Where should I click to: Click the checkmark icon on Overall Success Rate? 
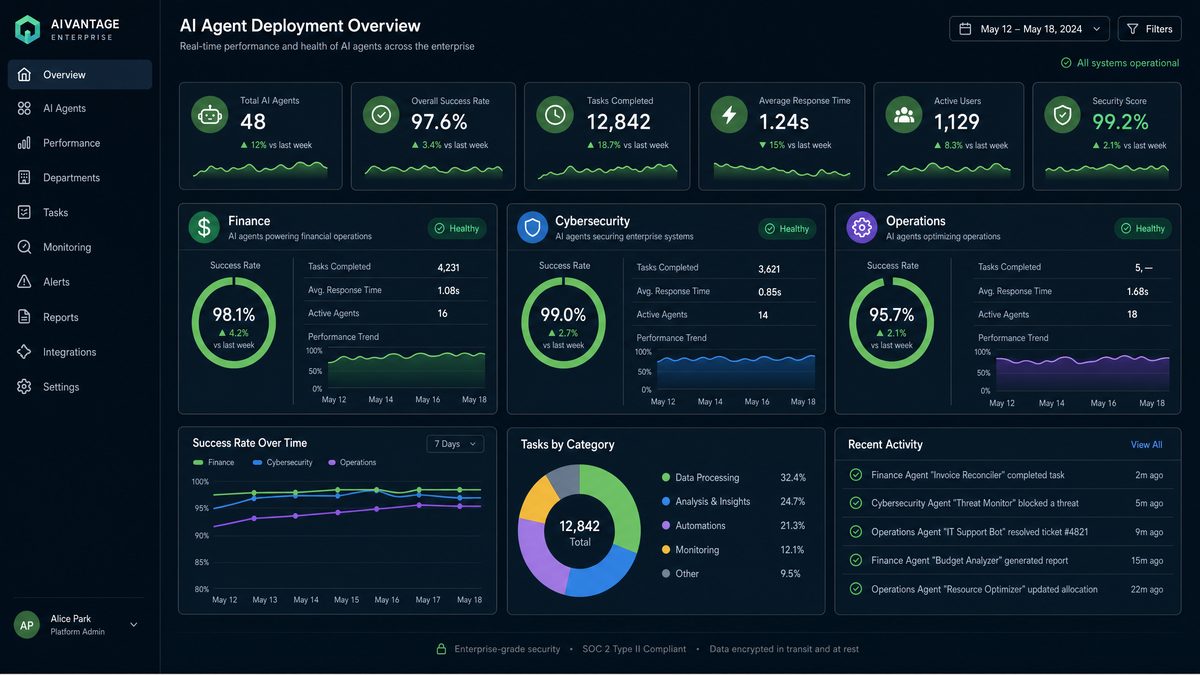pos(381,115)
